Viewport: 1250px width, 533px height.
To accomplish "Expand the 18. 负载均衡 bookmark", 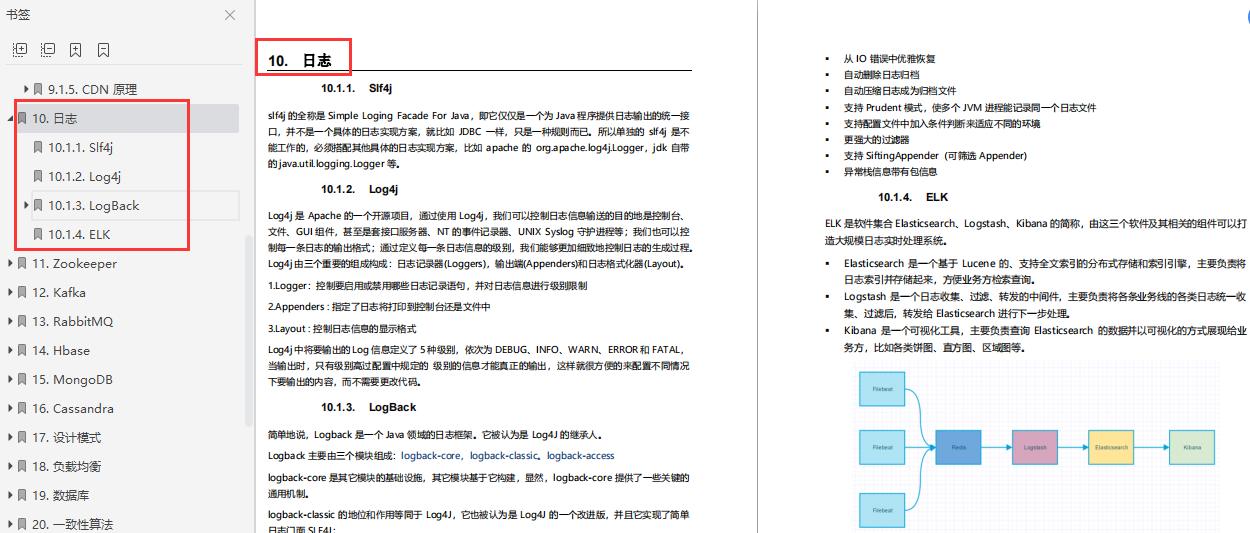I will coord(10,466).
